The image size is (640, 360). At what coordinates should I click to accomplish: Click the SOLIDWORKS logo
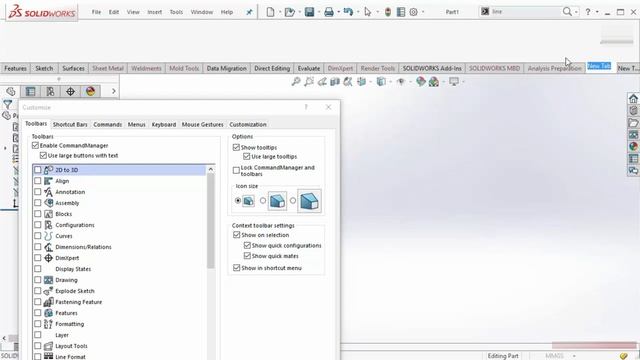coord(42,12)
